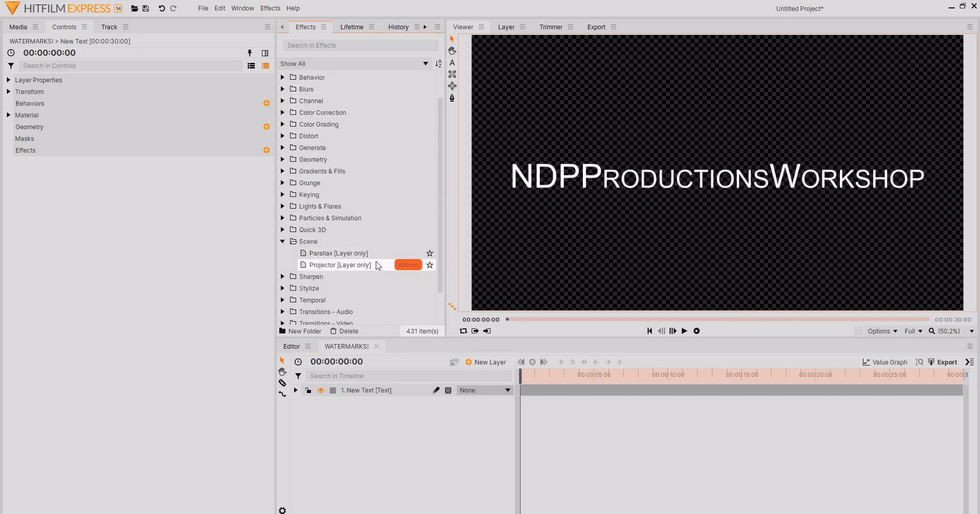
Task: Open the Edit menu
Action: (220, 8)
